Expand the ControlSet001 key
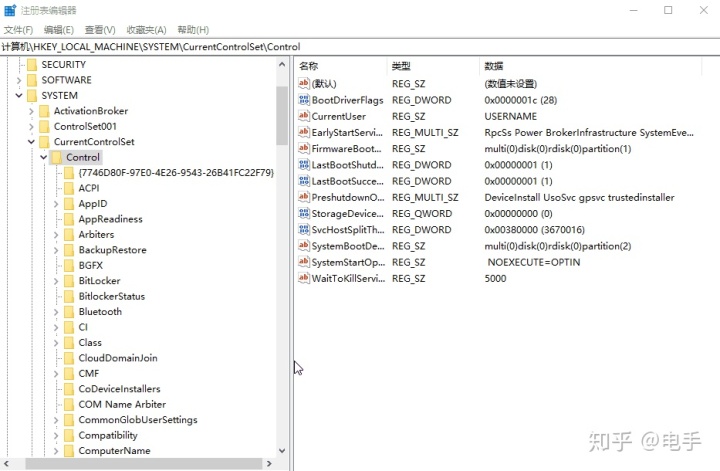The height and width of the screenshot is (471, 720). (31, 126)
